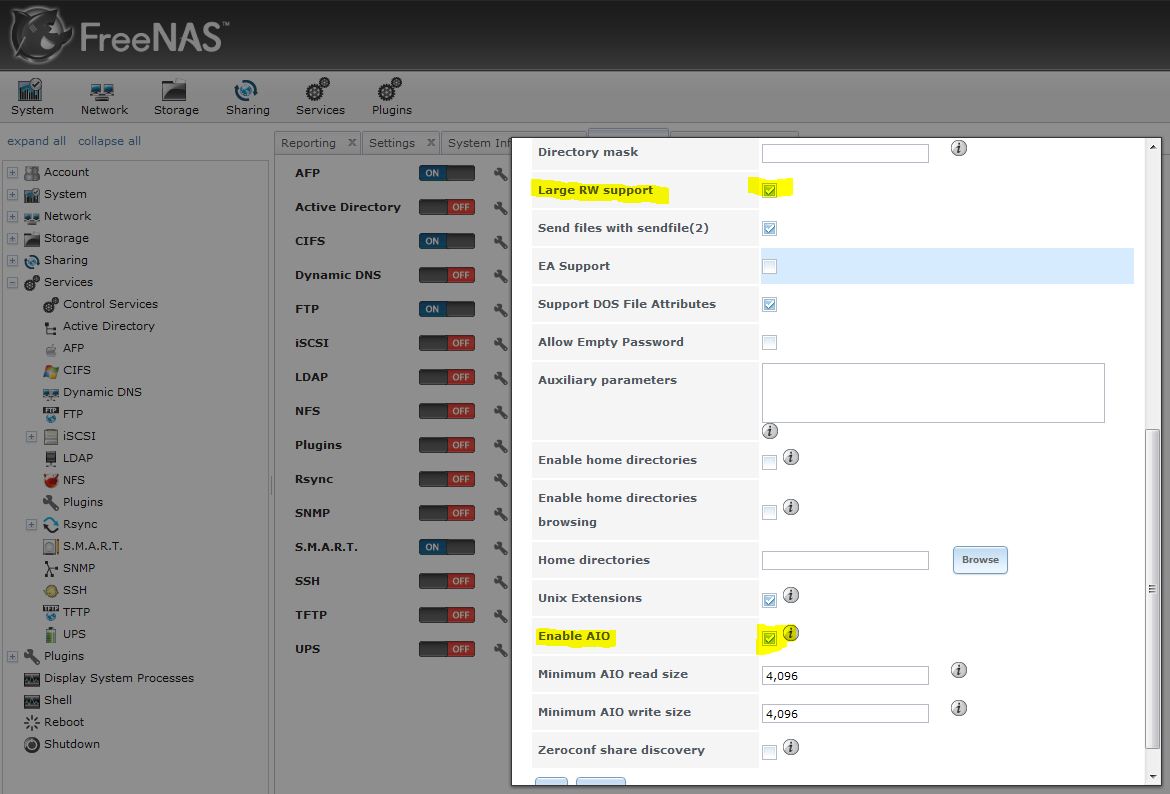Enable EA Support checkbox
This screenshot has height=794, width=1170.
click(769, 266)
